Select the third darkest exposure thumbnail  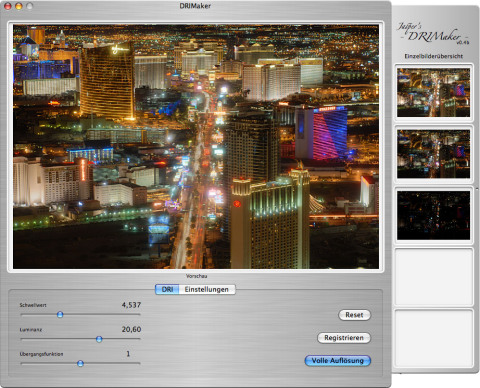(433, 215)
